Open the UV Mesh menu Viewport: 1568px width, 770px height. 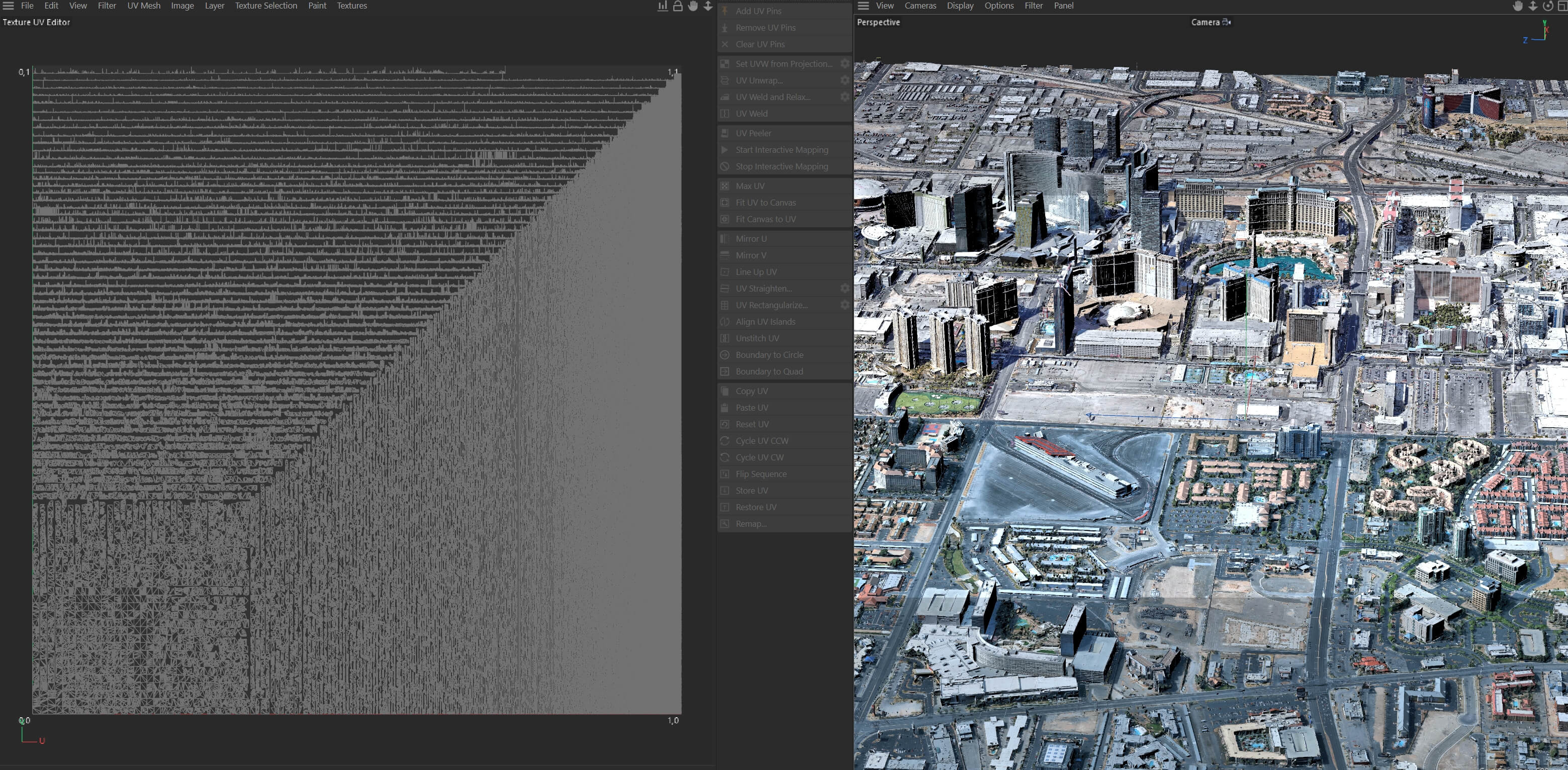144,6
